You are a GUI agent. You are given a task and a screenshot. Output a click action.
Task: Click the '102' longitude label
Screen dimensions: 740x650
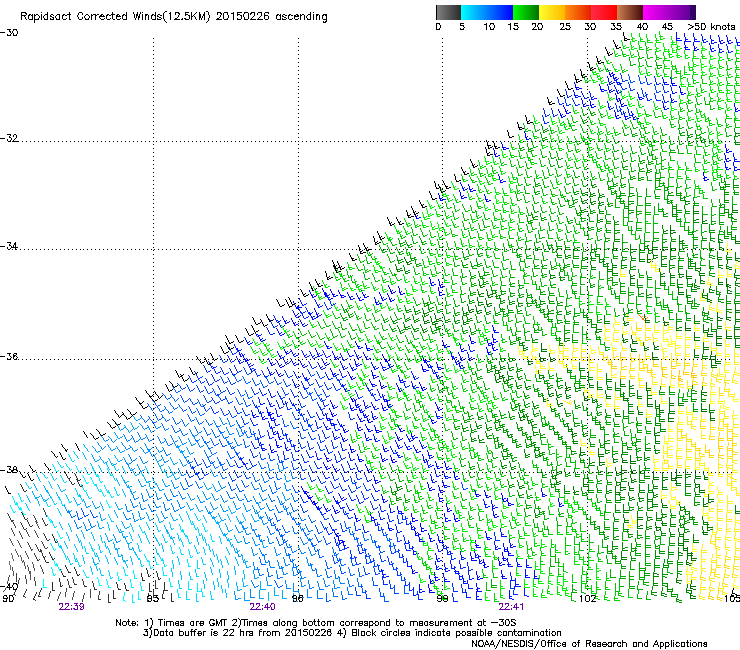click(x=588, y=599)
